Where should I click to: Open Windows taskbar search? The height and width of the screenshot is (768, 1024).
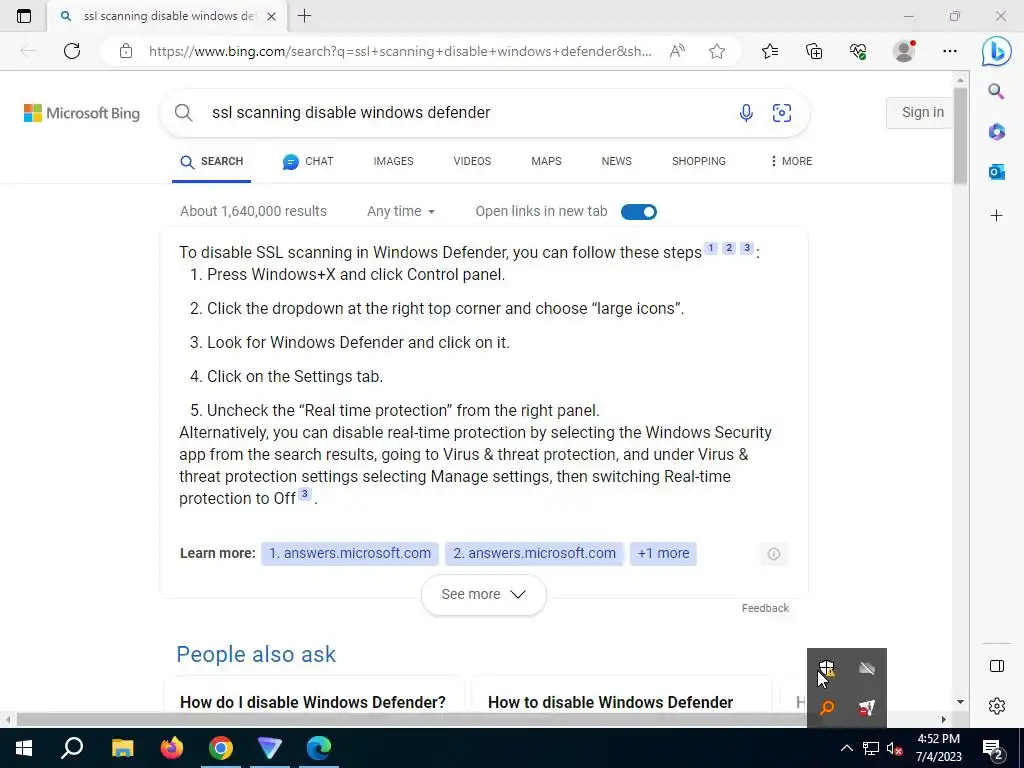pos(72,748)
